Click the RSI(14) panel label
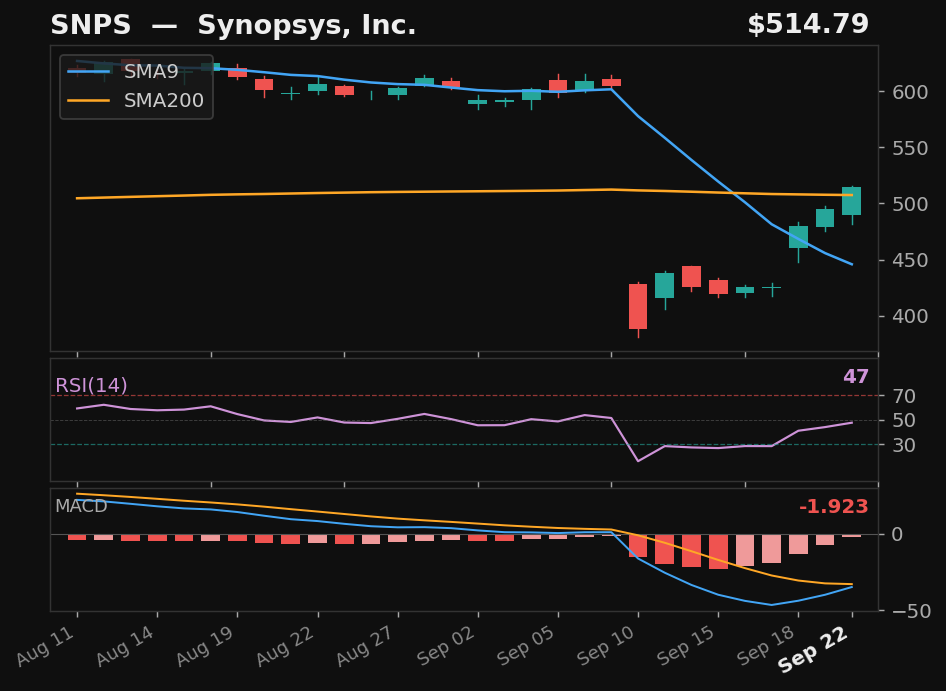This screenshot has height=691, width=946. [91, 385]
